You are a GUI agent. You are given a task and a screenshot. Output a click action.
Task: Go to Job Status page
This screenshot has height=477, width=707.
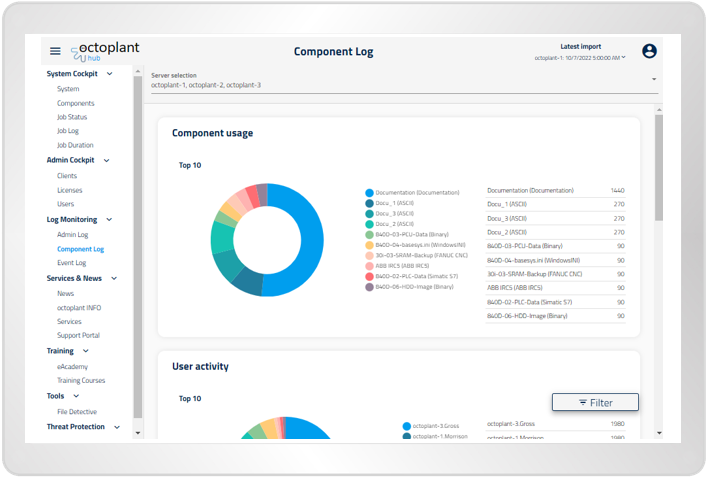click(72, 117)
